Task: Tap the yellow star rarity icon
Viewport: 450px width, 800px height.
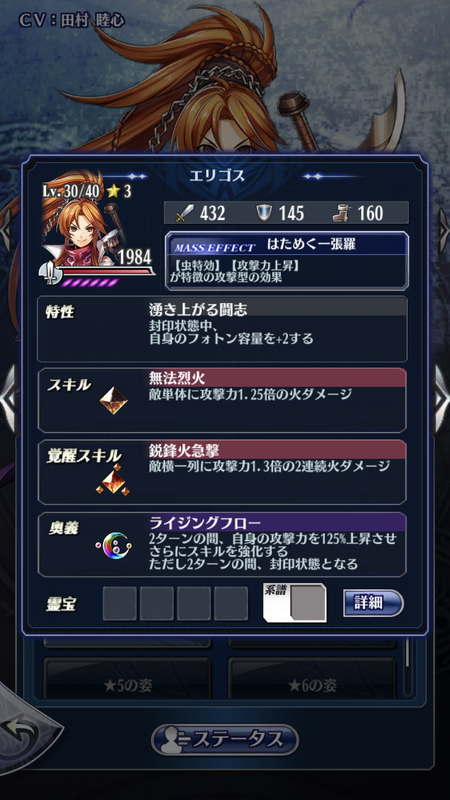Action: coord(113,192)
